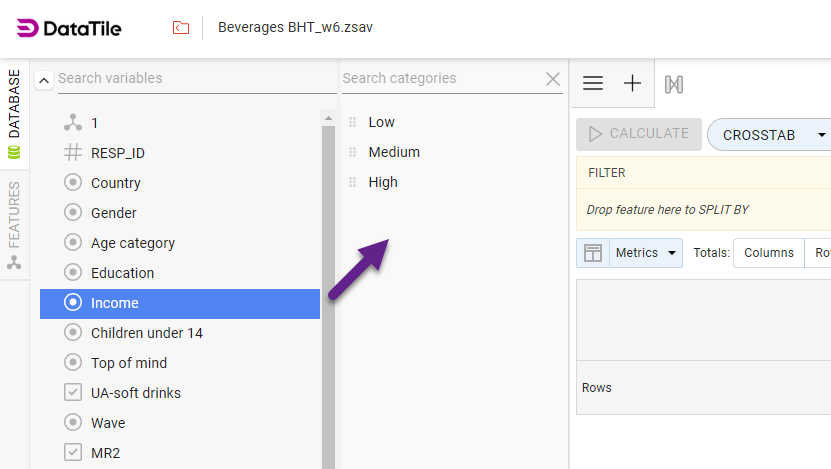
Task: Toggle the MR2 checkbox icon
Action: [x=72, y=453]
